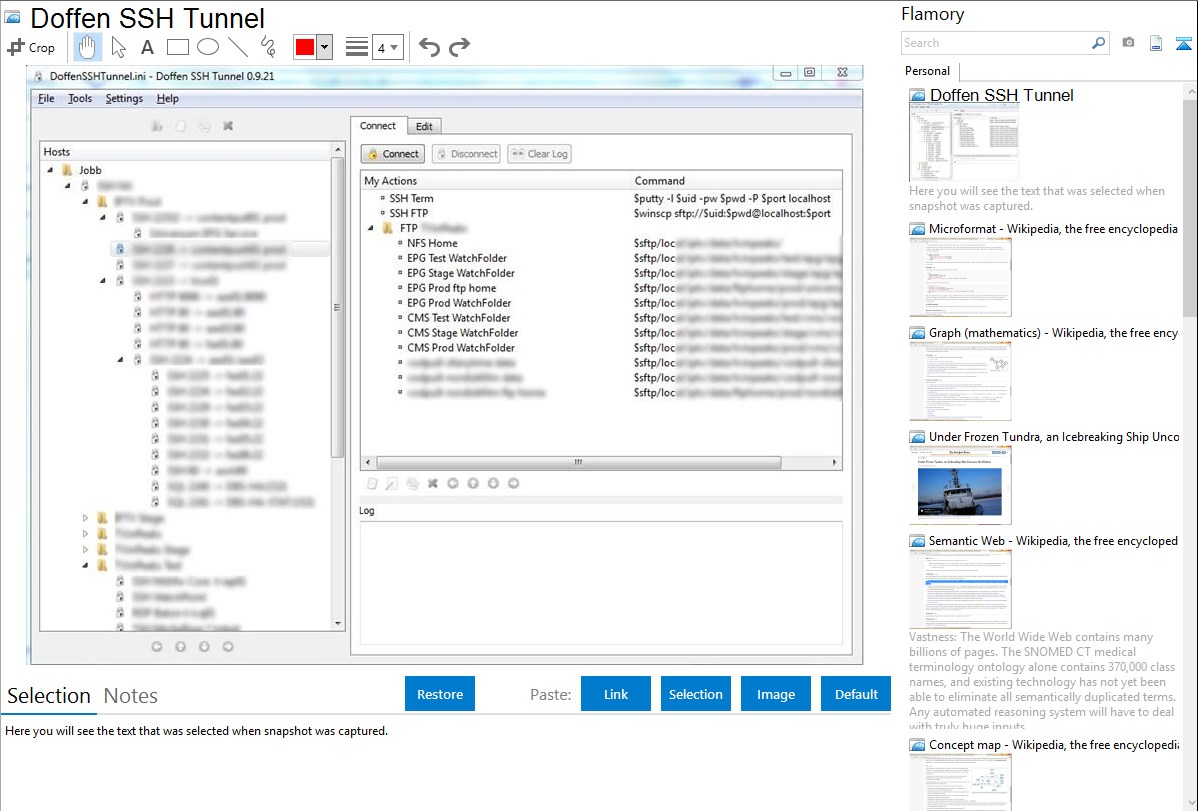1198x811 pixels.
Task: Activate the hand pan tool
Action: pyautogui.click(x=87, y=47)
